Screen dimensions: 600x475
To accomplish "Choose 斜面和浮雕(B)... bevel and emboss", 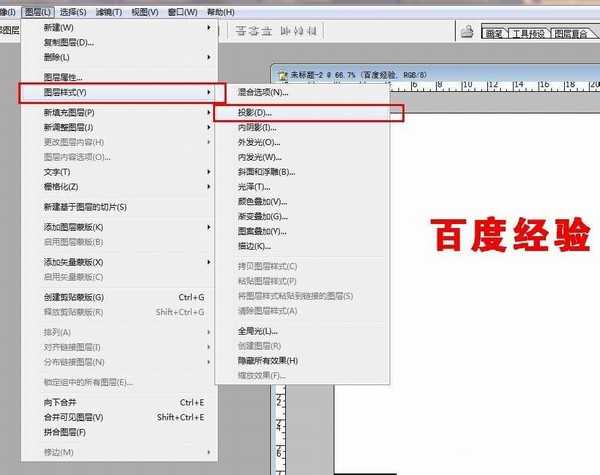I will click(302, 172).
